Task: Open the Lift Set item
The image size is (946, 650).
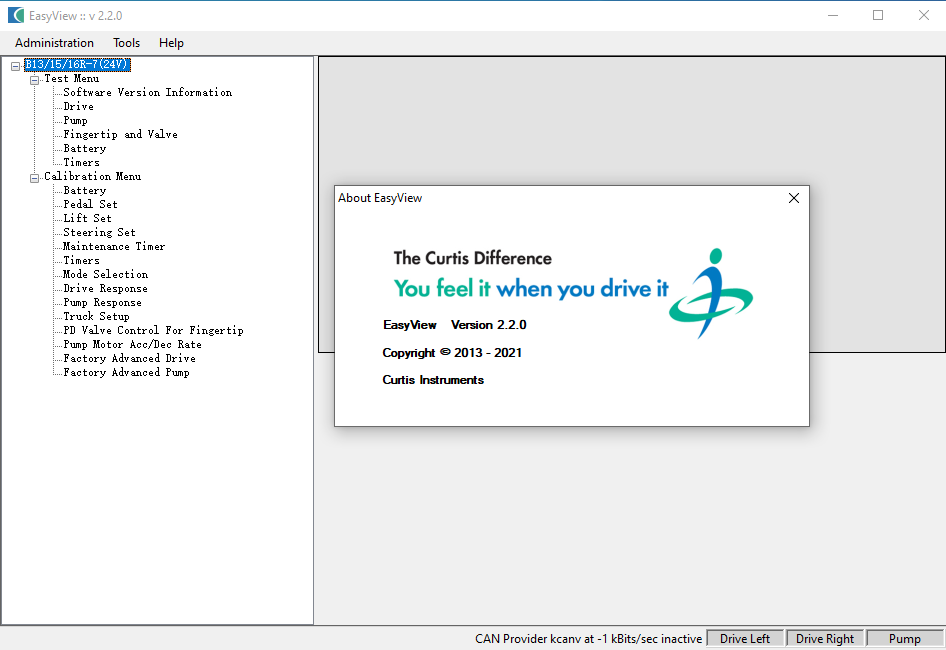Action: (87, 218)
